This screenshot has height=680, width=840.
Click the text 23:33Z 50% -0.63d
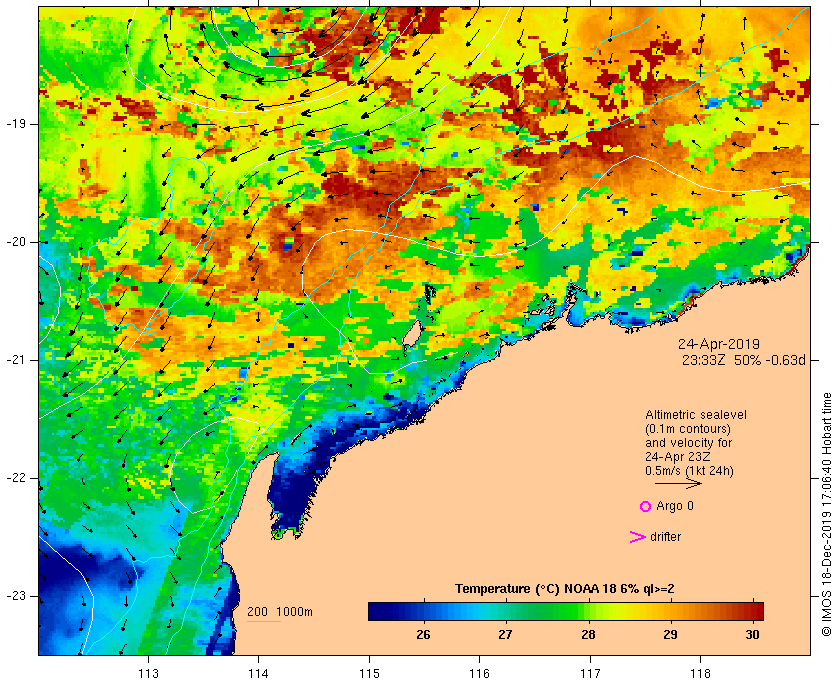click(744, 360)
